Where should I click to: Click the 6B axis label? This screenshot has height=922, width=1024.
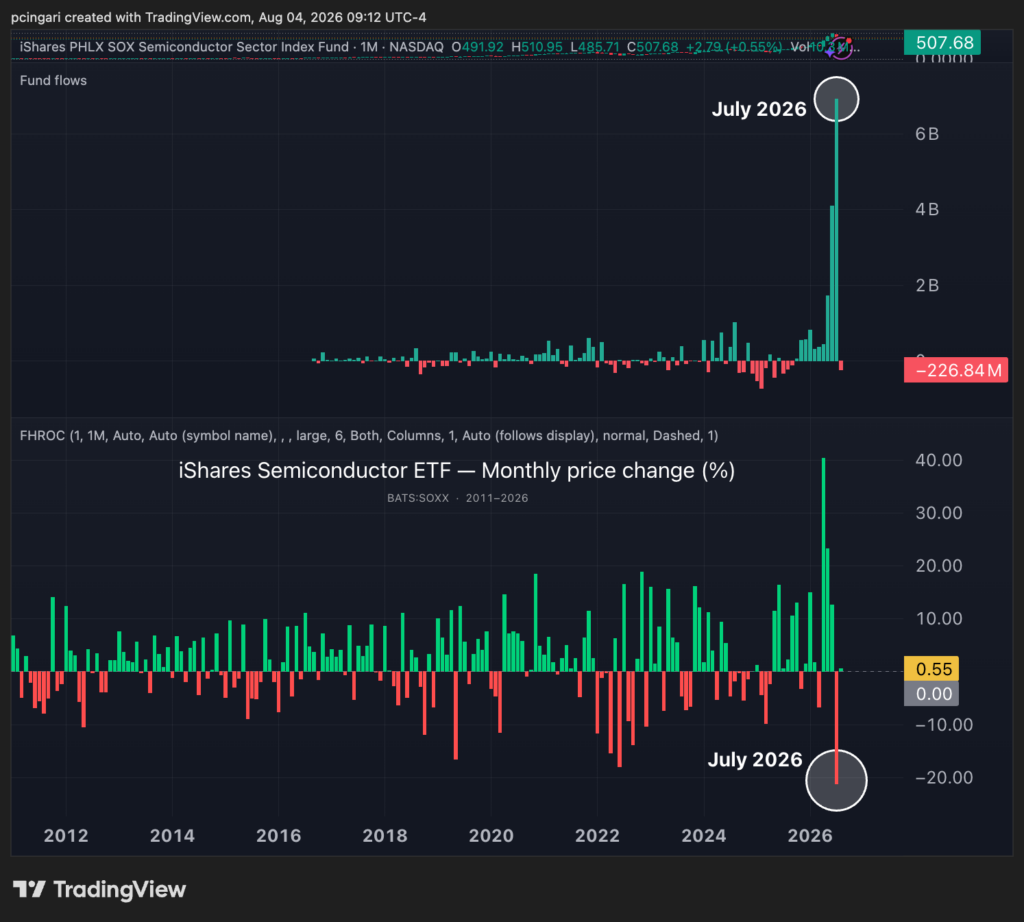point(927,134)
